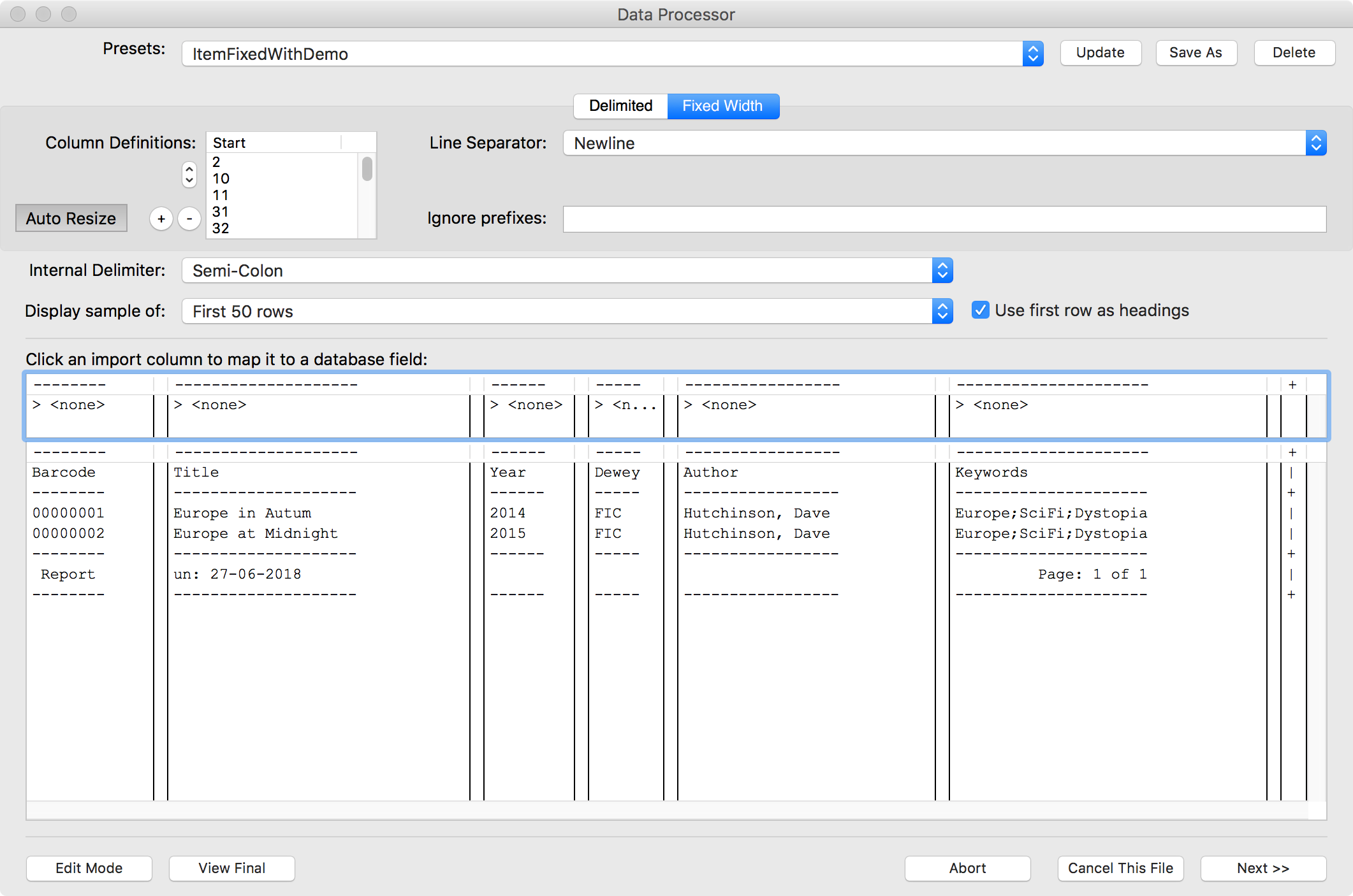Viewport: 1353px width, 896px height.
Task: Remove a column definition with the minus button
Action: (189, 219)
